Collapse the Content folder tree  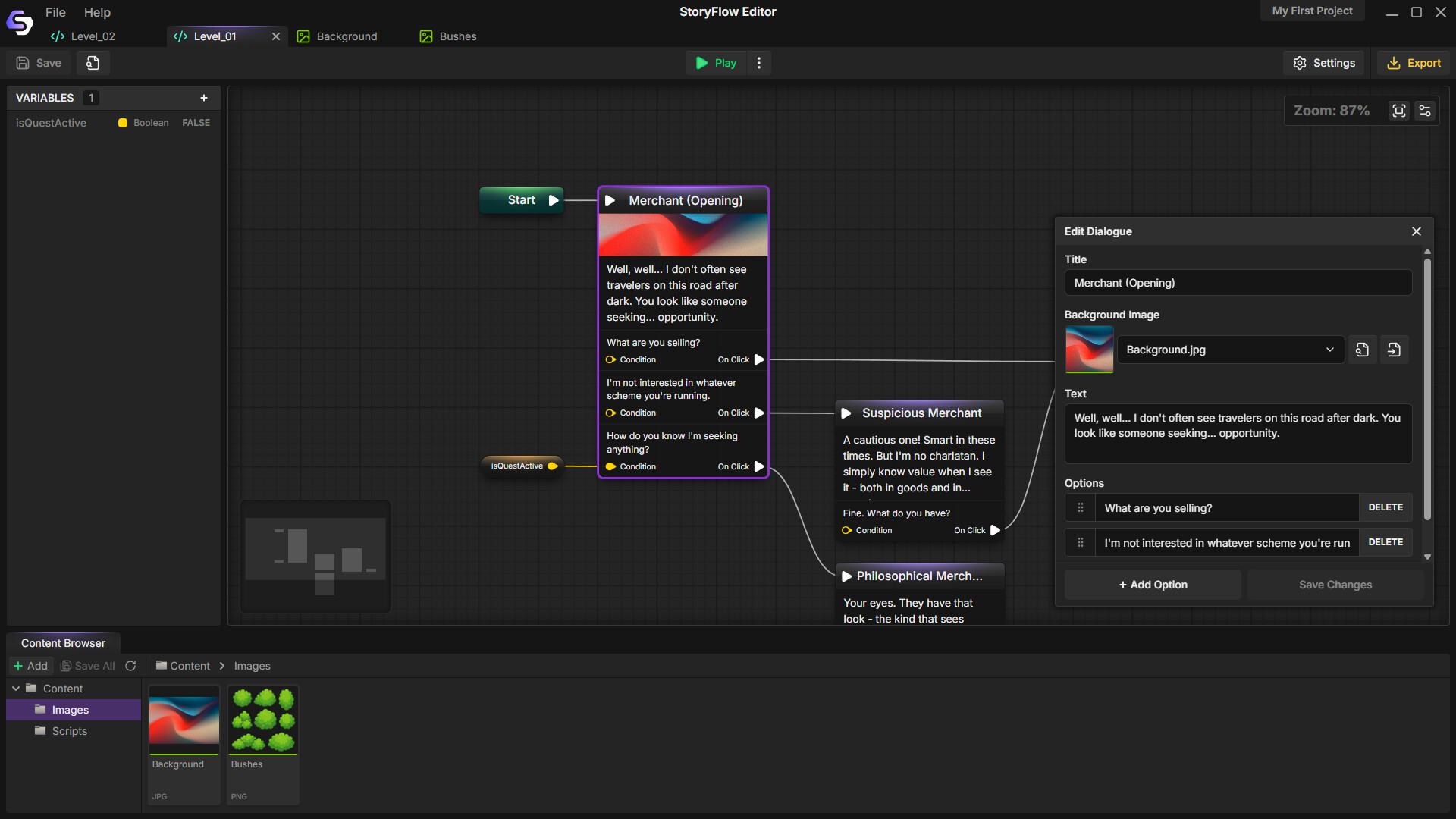click(x=16, y=689)
